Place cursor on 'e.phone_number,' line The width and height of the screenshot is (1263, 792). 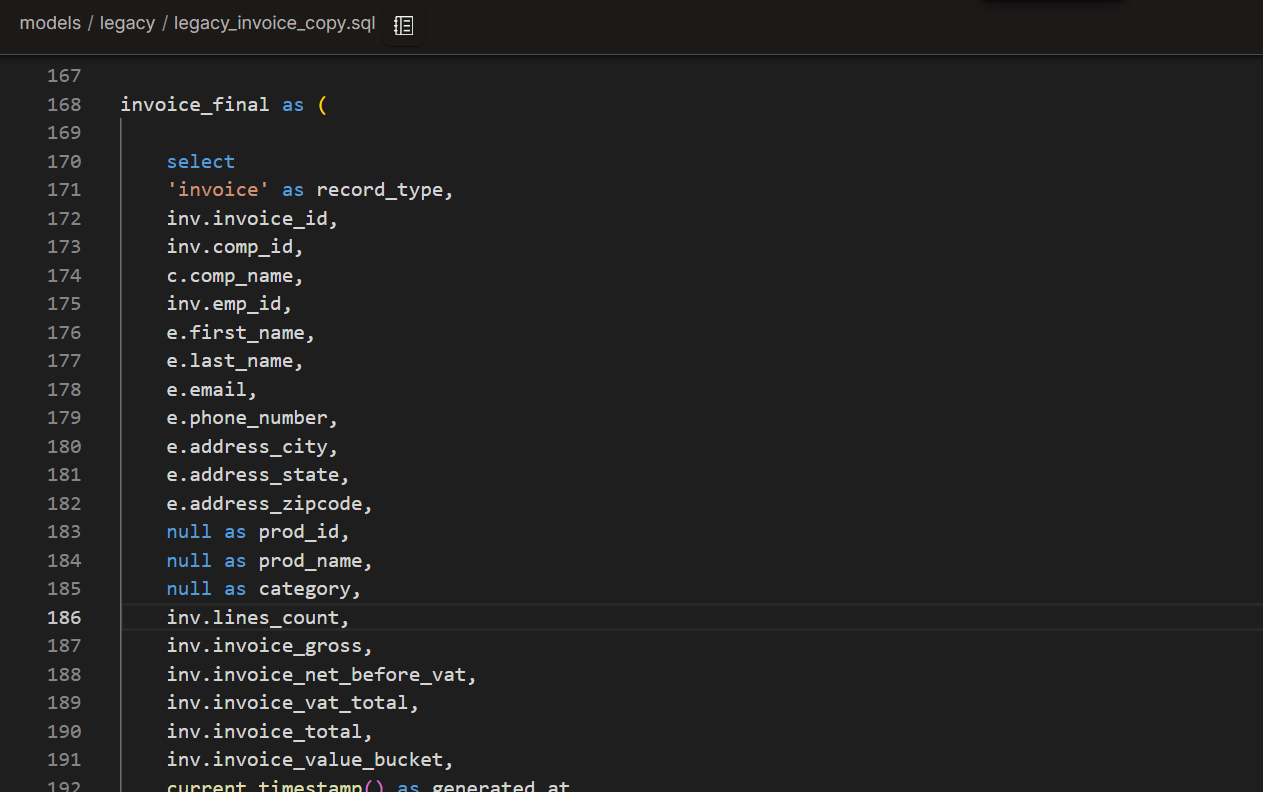252,418
